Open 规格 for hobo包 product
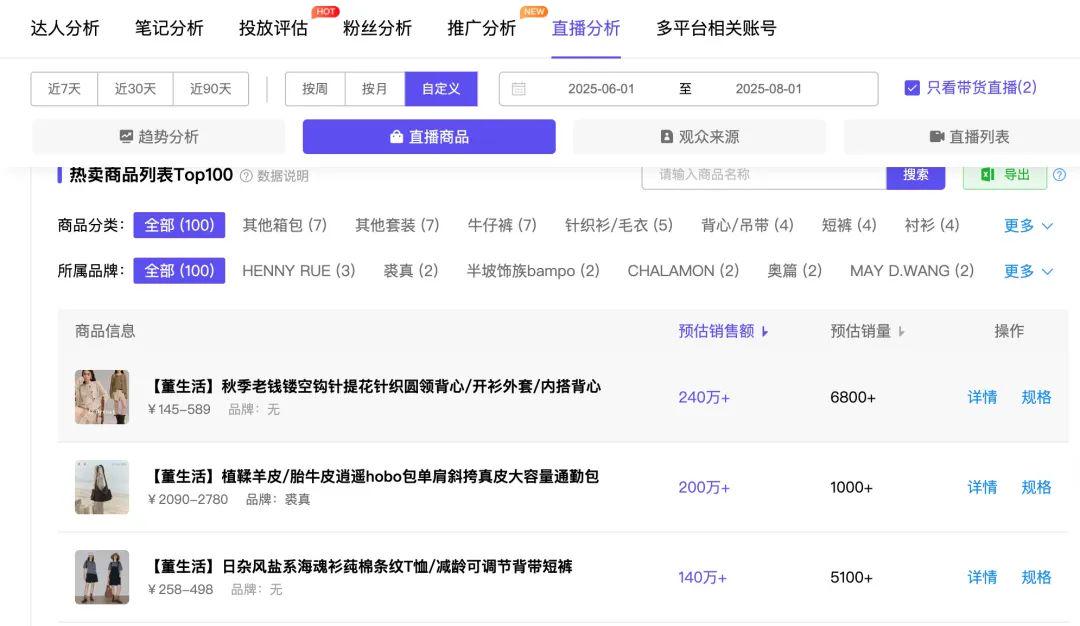Viewport: 1080px width, 626px height. coord(1036,488)
